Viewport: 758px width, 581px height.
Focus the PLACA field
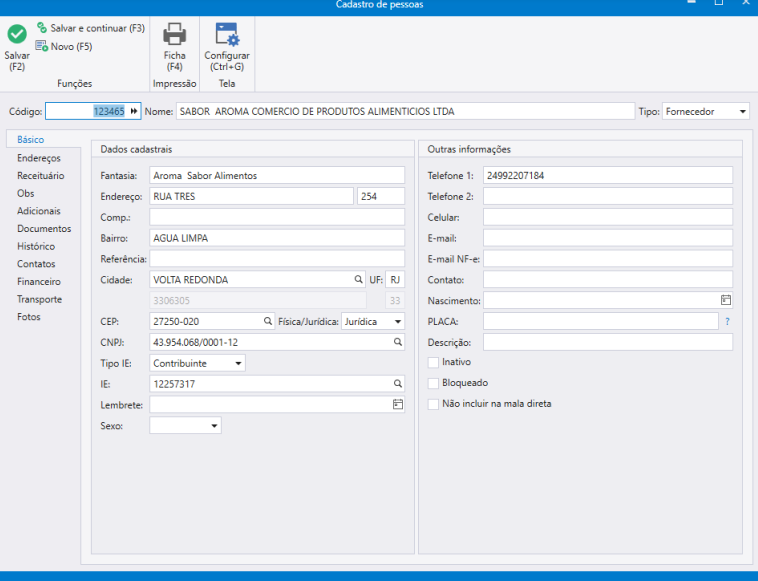(601, 321)
